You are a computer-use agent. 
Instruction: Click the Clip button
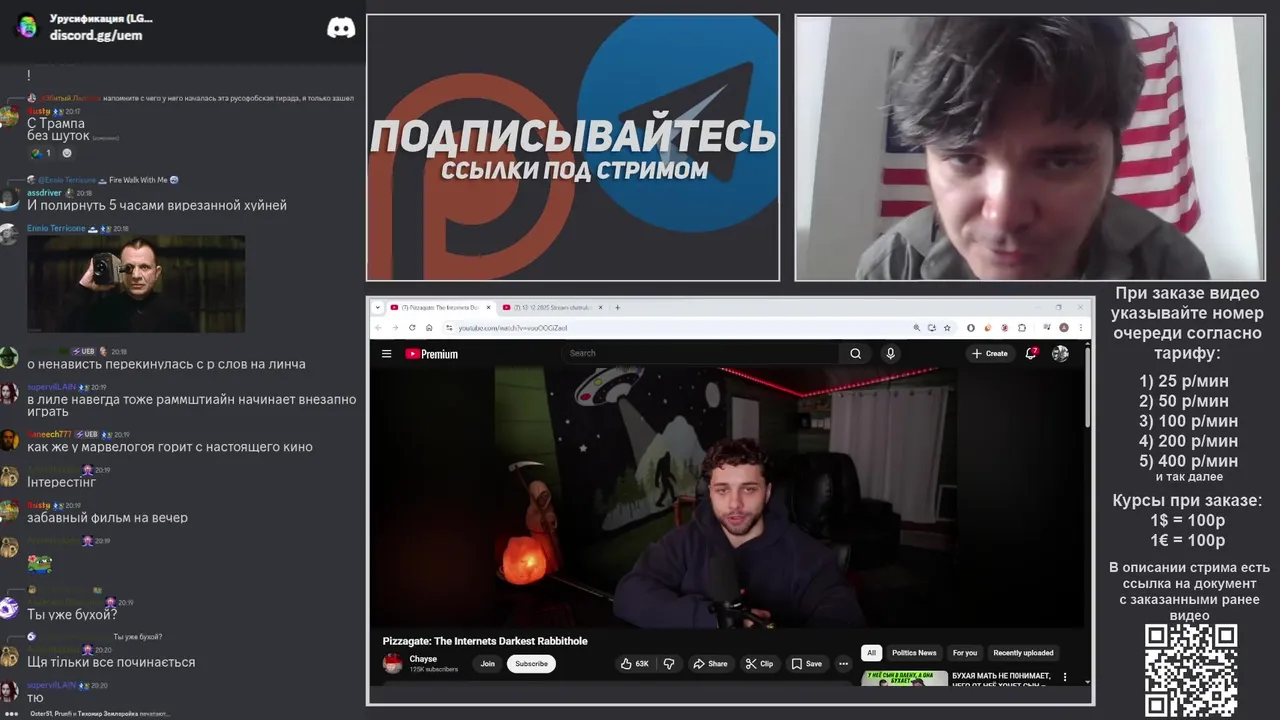759,663
